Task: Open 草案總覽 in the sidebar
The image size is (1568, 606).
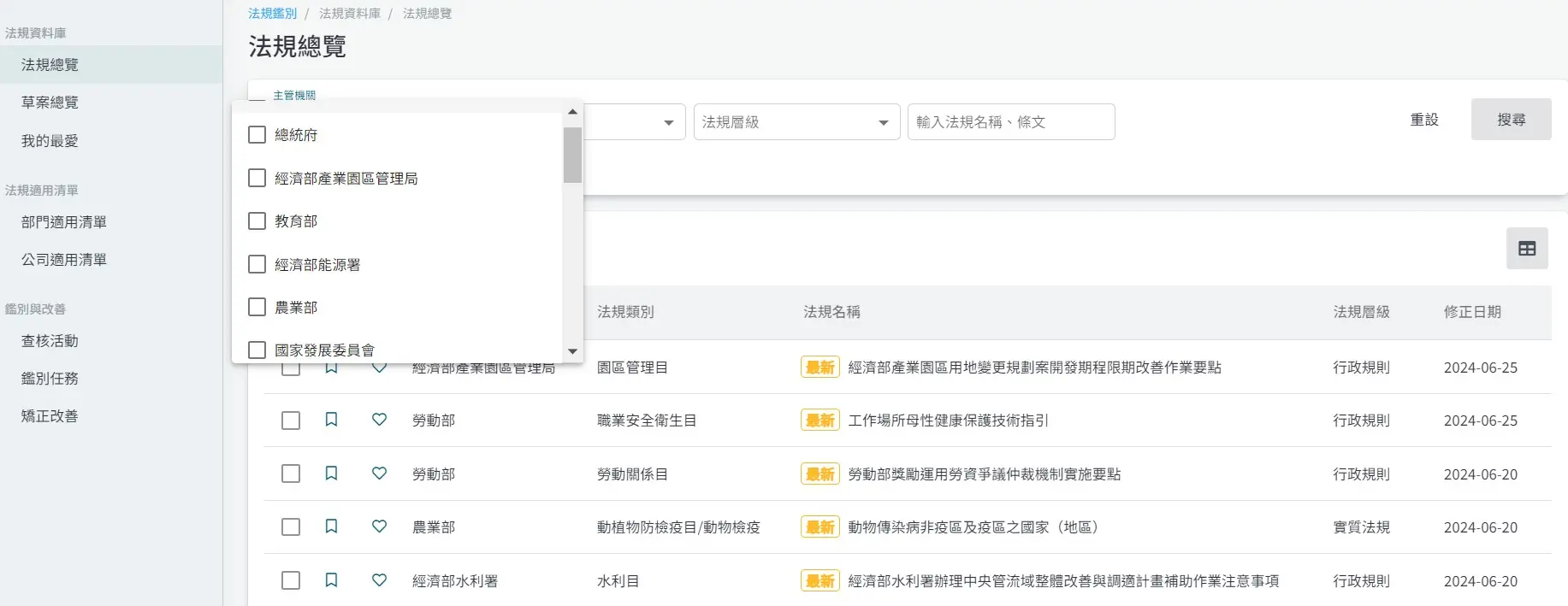Action: coord(50,103)
